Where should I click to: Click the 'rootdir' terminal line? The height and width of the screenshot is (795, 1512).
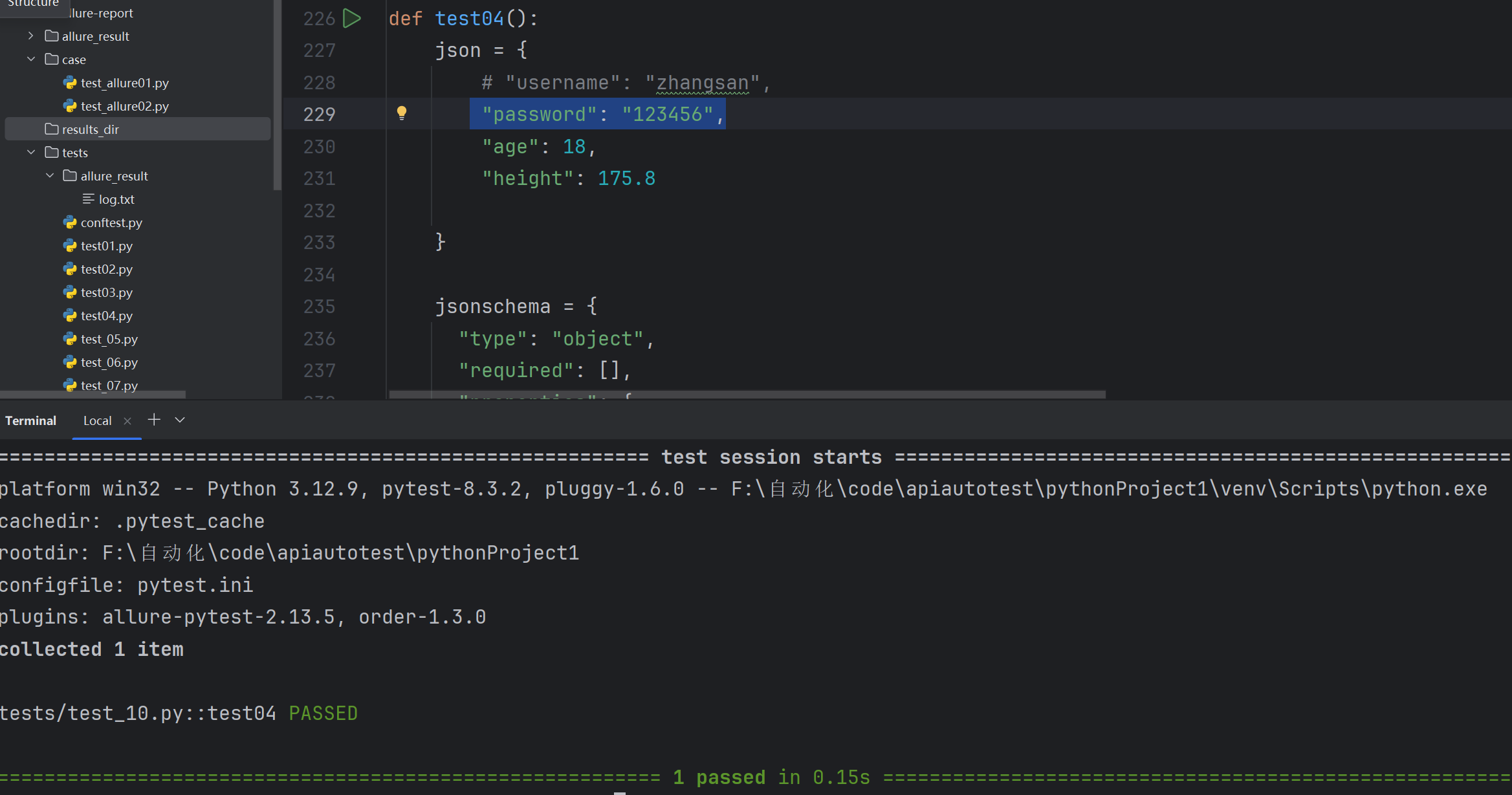[x=289, y=552]
